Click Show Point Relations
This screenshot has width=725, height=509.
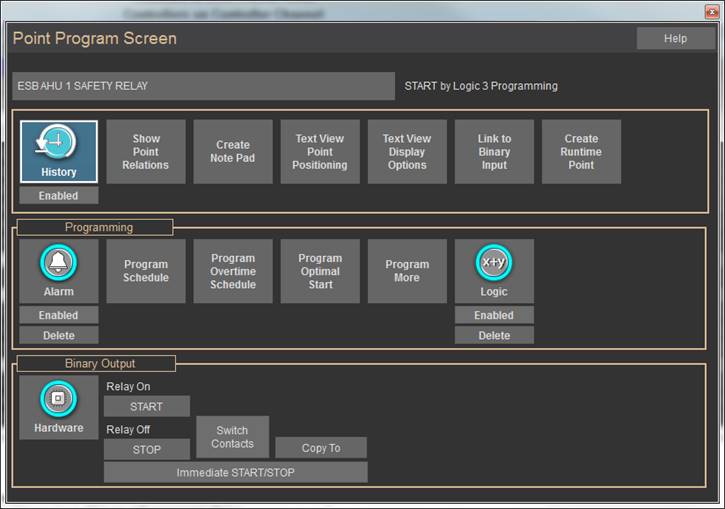[x=146, y=152]
